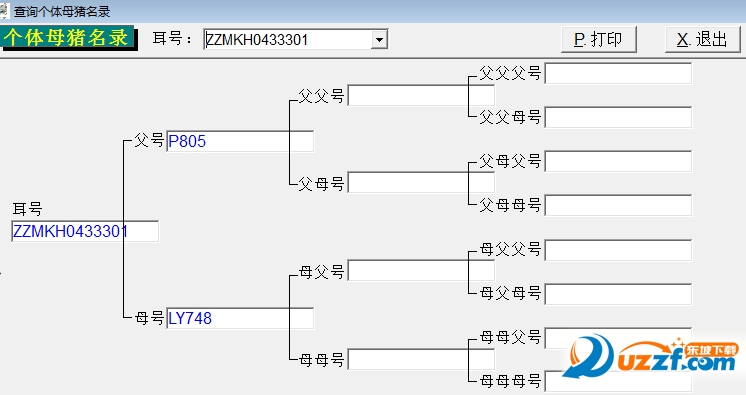Click the 父母号 input field
The image size is (746, 395).
coord(422,182)
